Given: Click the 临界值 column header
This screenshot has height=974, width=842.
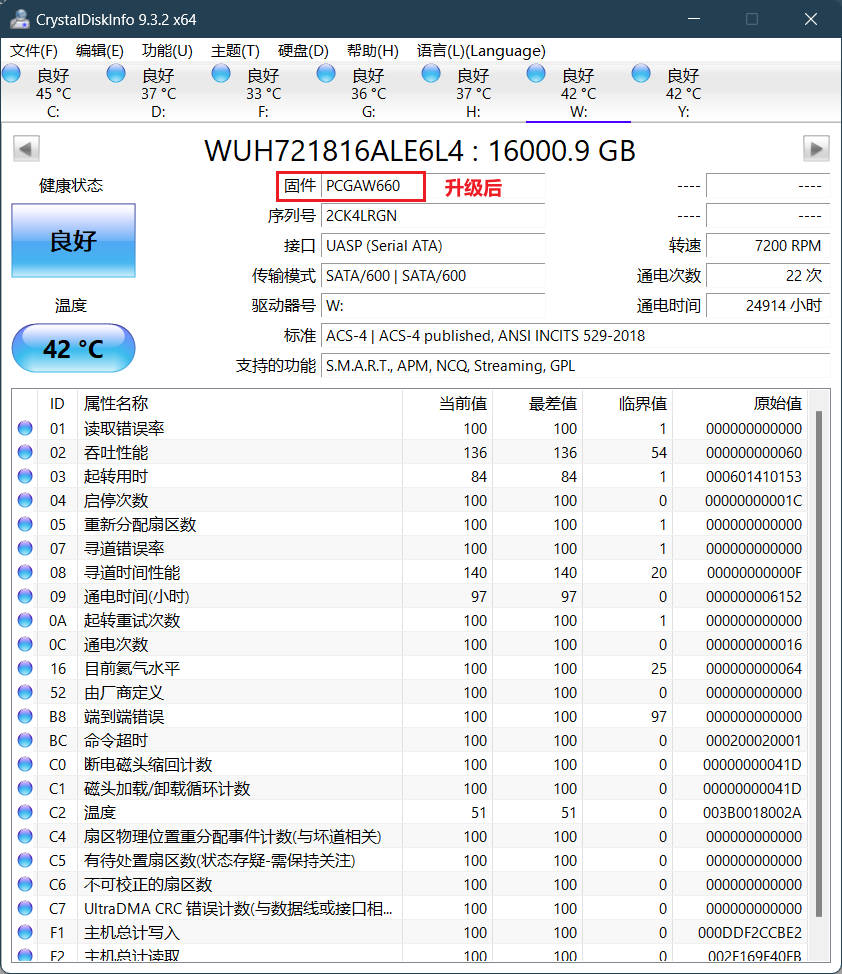Looking at the screenshot, I should coord(628,404).
